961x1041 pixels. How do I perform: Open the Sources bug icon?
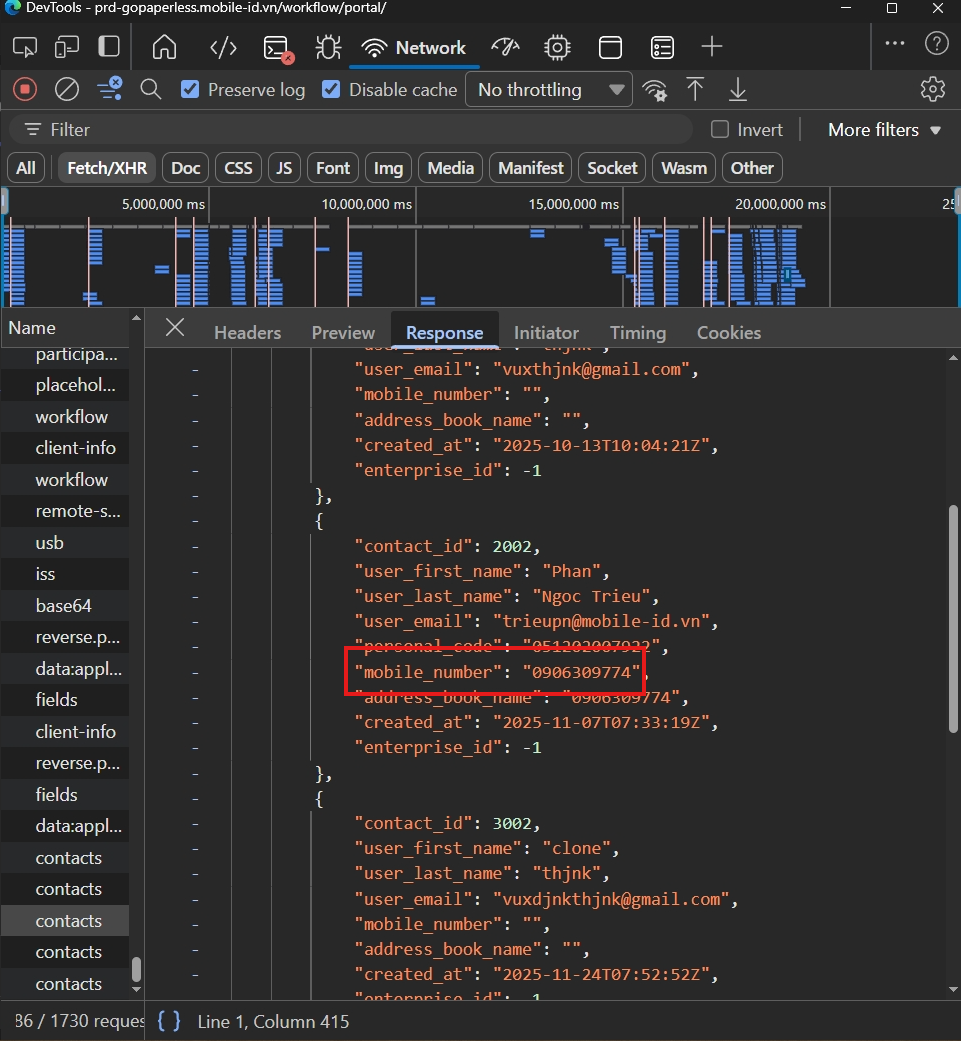pyautogui.click(x=329, y=48)
